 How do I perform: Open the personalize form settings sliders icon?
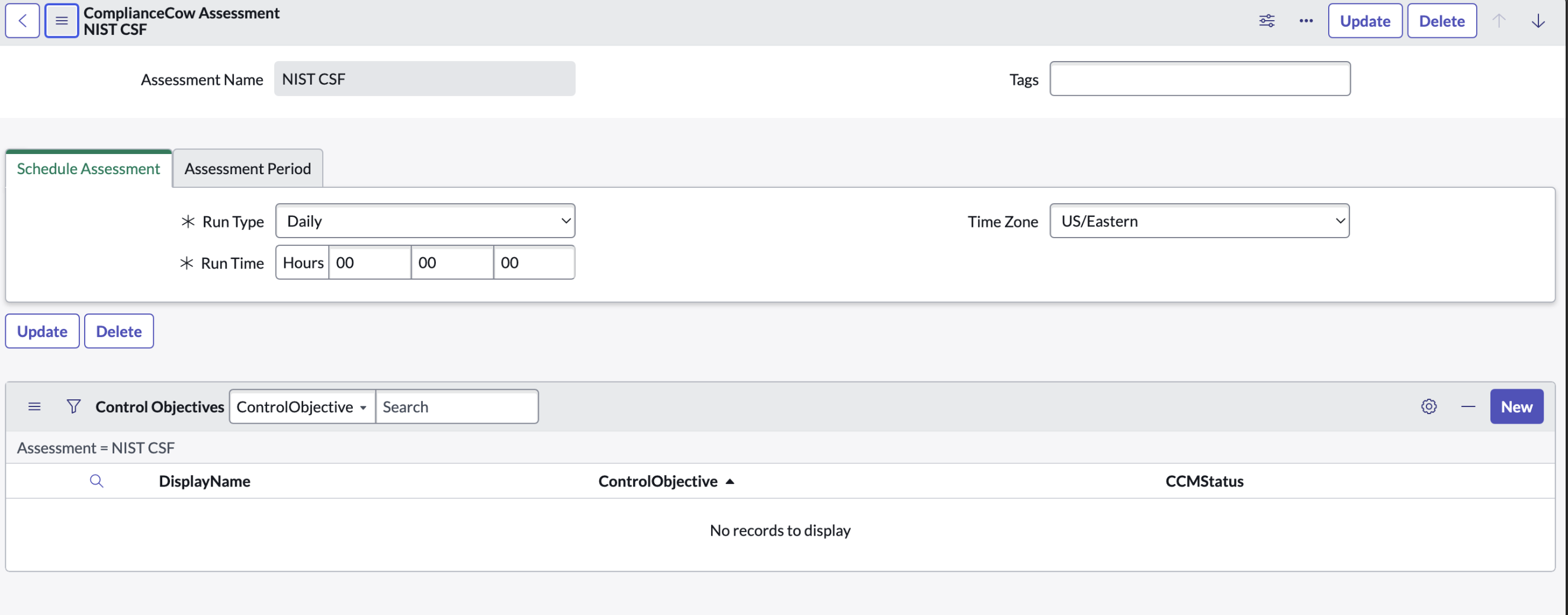coord(1267,21)
